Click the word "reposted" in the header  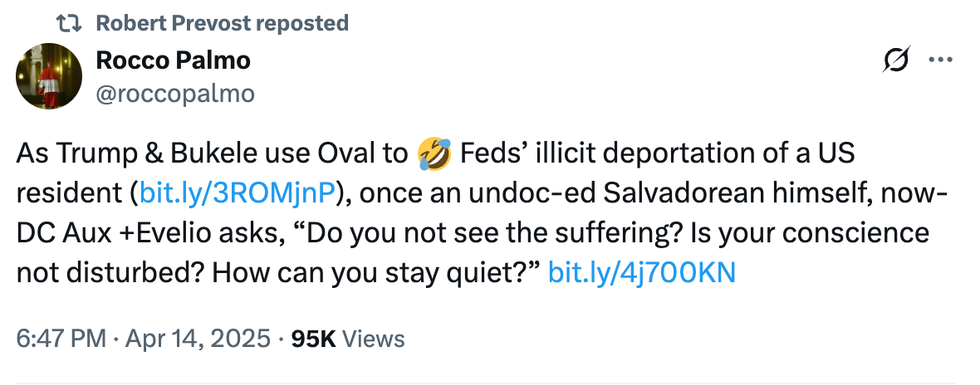(x=302, y=24)
